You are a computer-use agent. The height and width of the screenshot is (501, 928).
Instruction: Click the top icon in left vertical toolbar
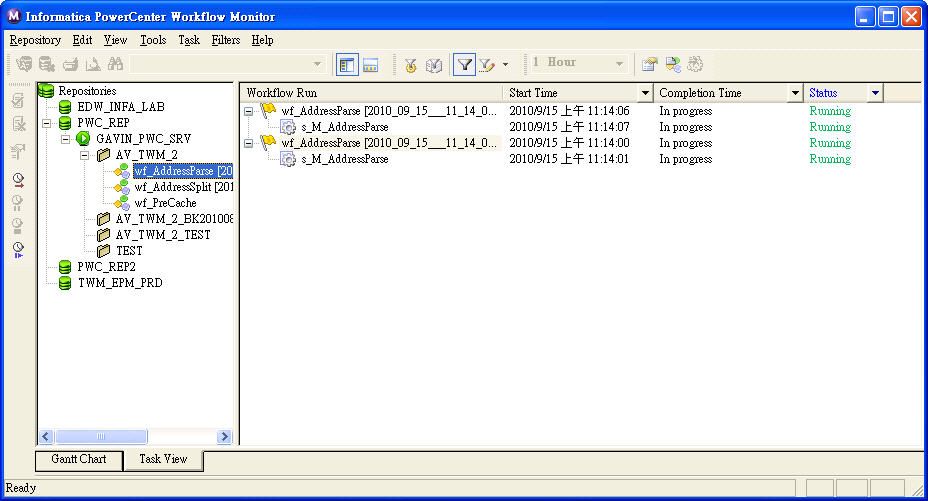tap(18, 100)
